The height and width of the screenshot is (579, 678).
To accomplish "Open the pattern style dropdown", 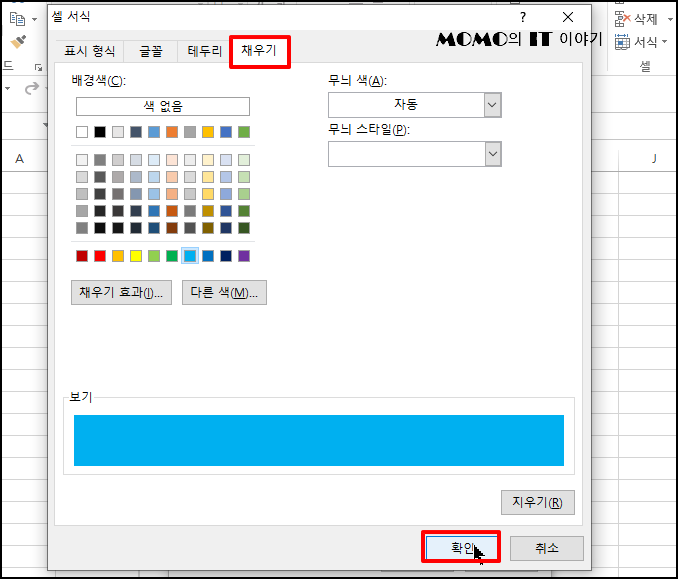I will pos(493,154).
